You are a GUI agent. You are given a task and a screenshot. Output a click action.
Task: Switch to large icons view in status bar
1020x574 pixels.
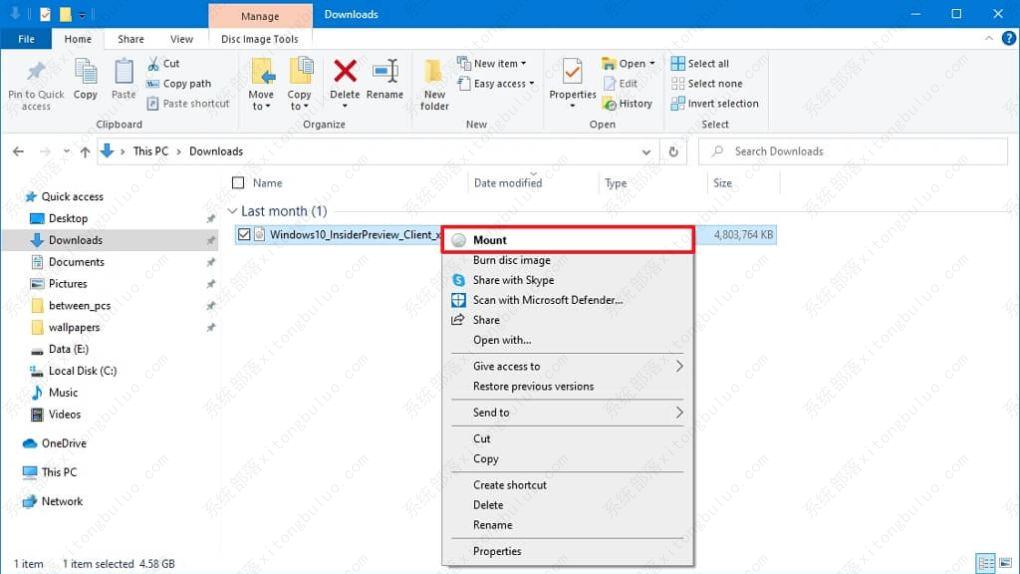1004,564
